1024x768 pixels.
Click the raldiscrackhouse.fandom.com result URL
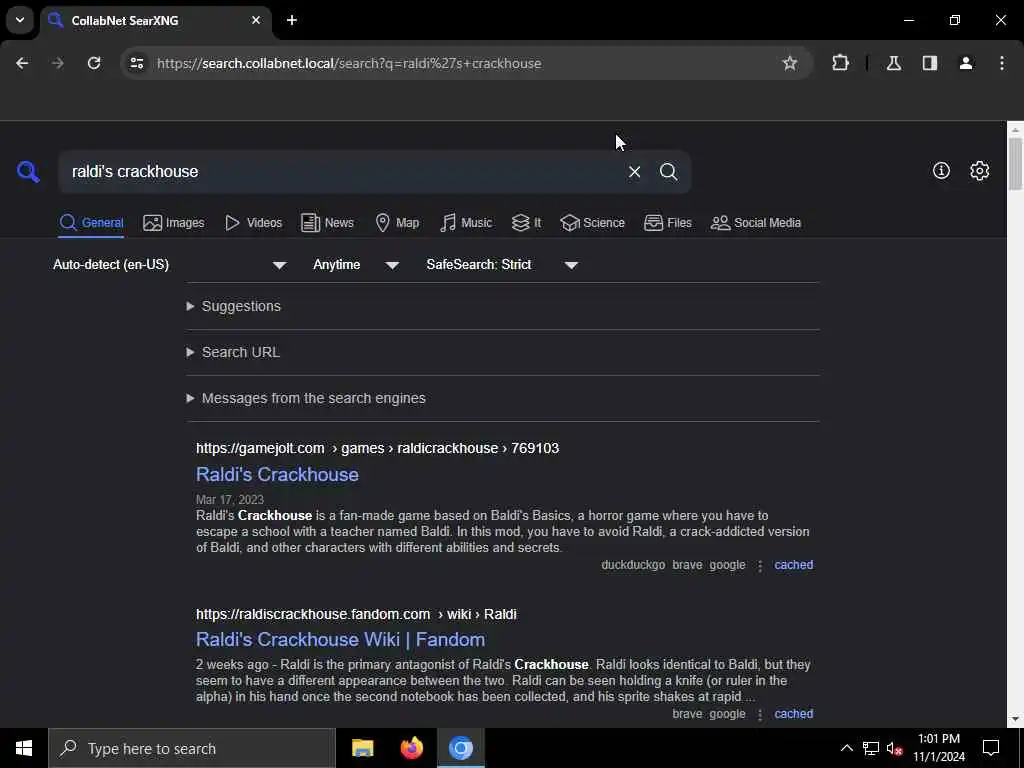tap(357, 615)
